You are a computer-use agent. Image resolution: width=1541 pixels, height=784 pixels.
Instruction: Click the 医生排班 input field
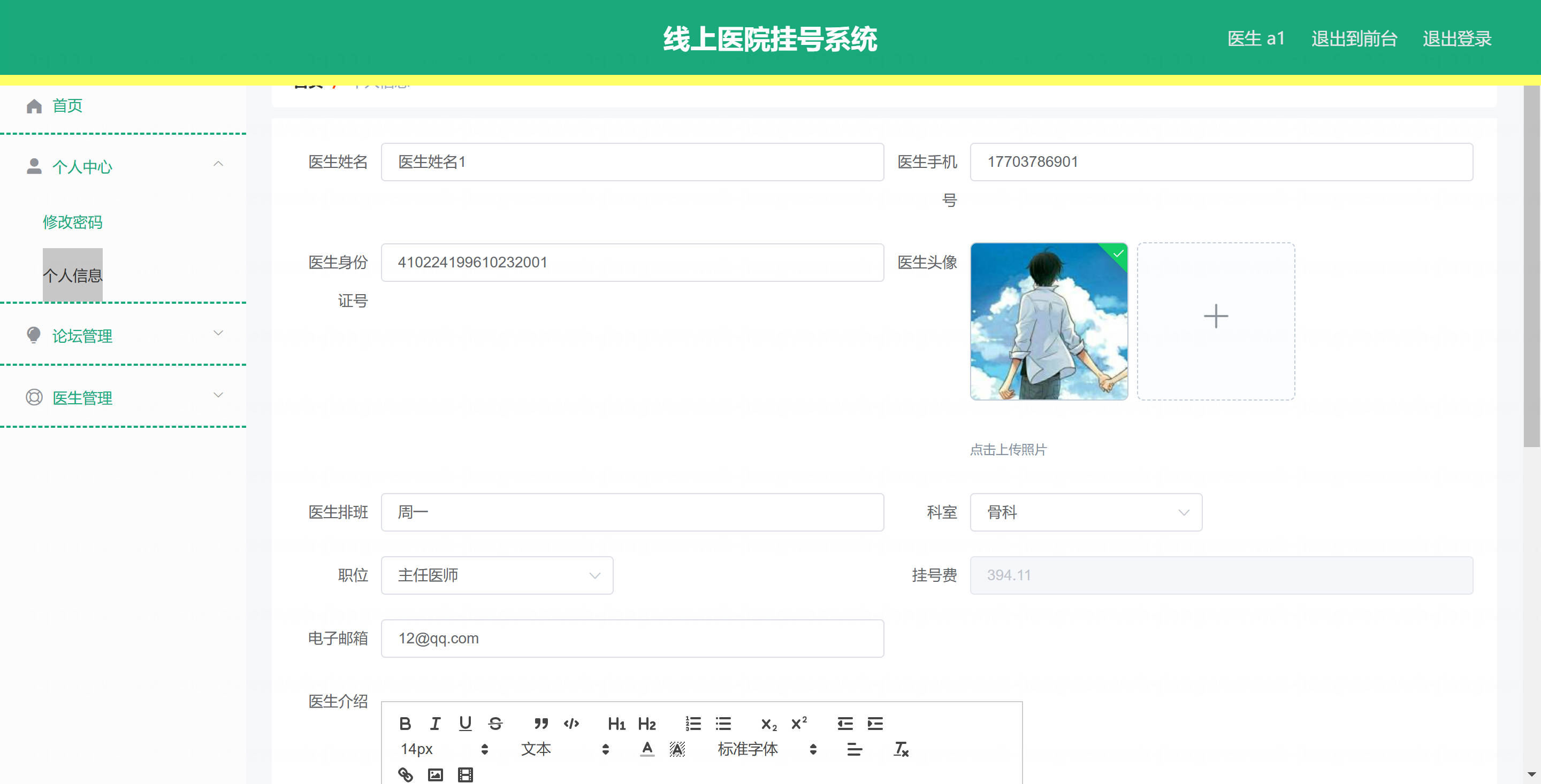[632, 512]
